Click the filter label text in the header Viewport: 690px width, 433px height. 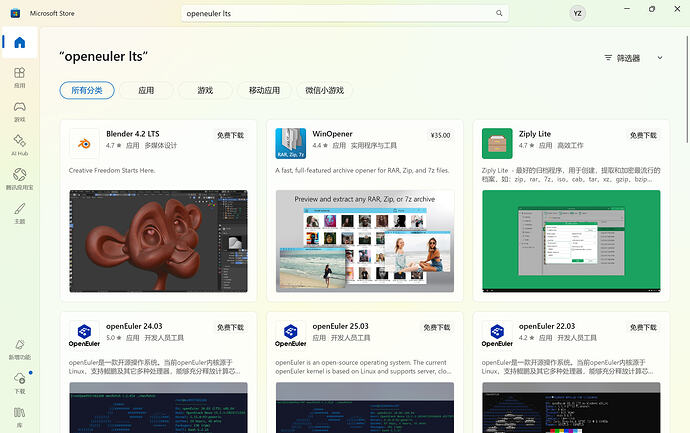(628, 58)
